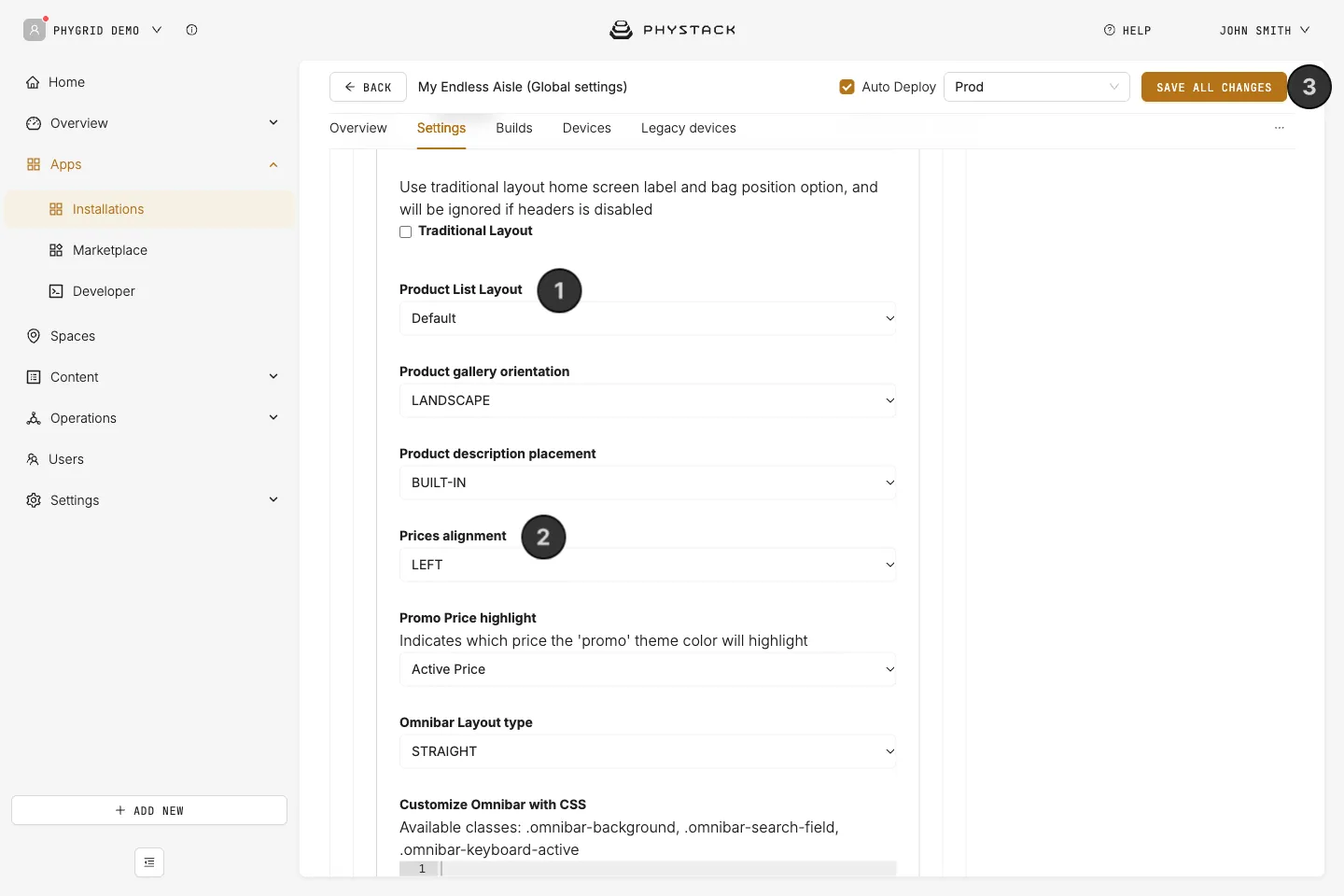Screen dimensions: 1344x896
Task: Click the Installations icon
Action: click(56, 209)
